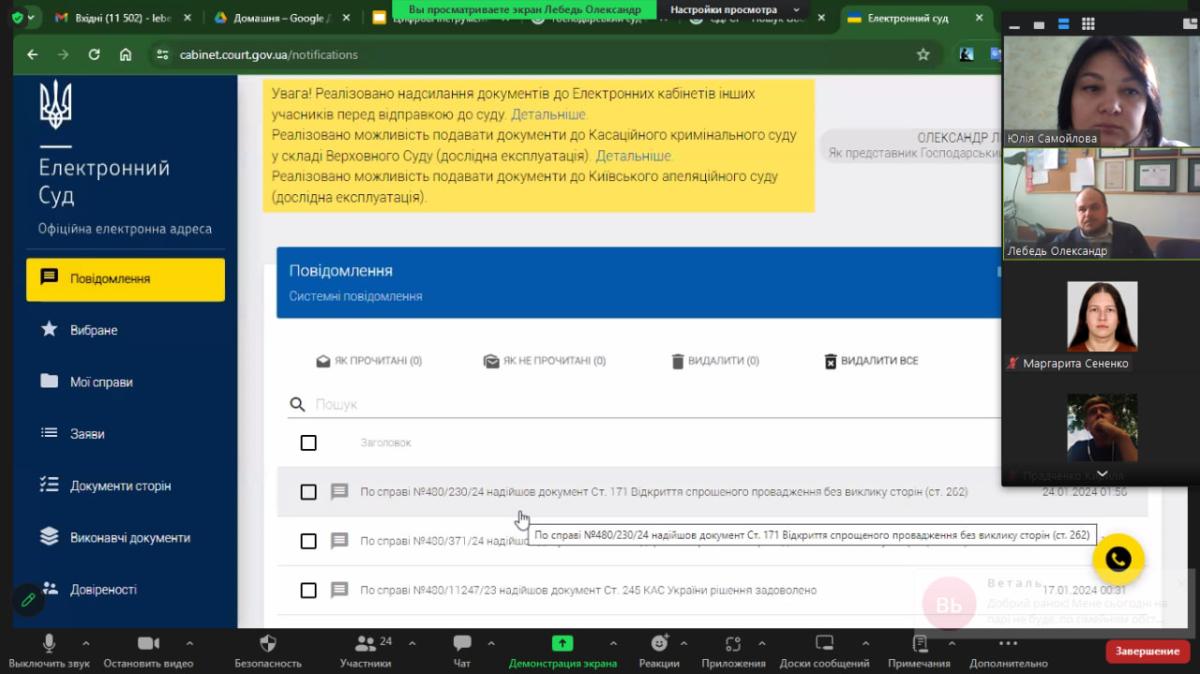Expand microphone options arrow next to mute
Viewport: 1200px width, 674px height.
click(x=86, y=643)
